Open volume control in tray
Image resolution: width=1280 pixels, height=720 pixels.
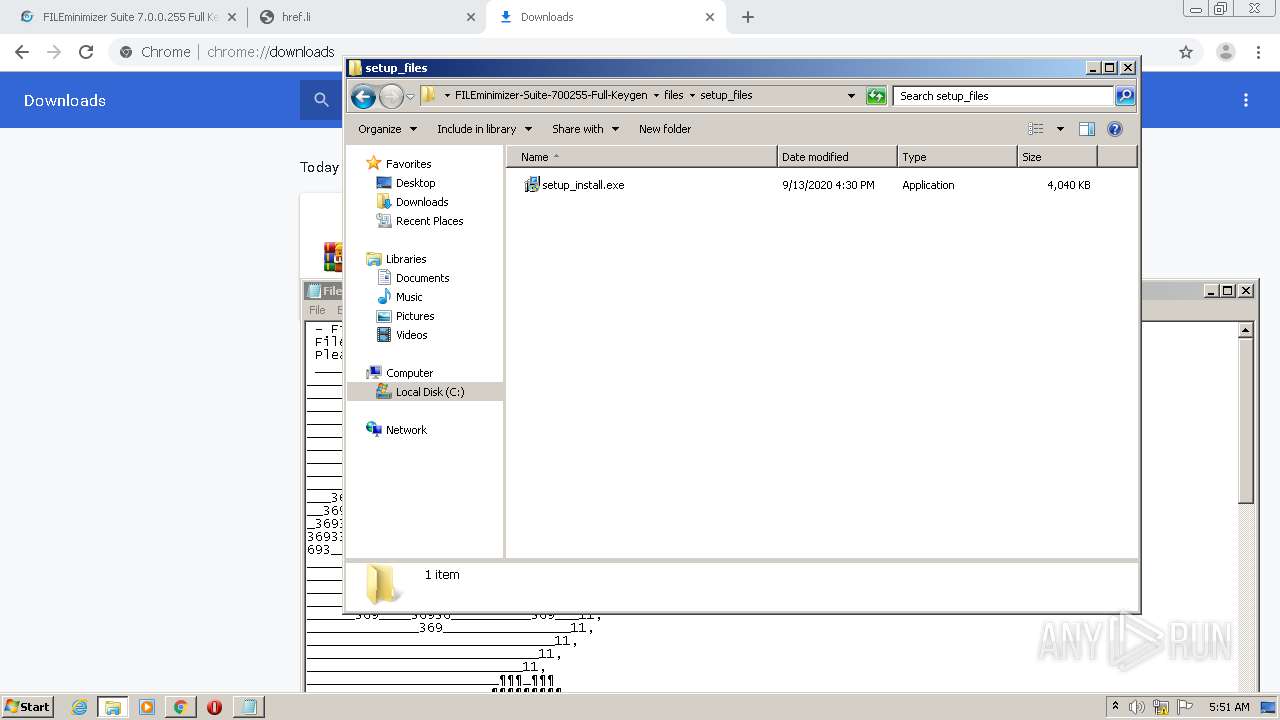click(1137, 707)
